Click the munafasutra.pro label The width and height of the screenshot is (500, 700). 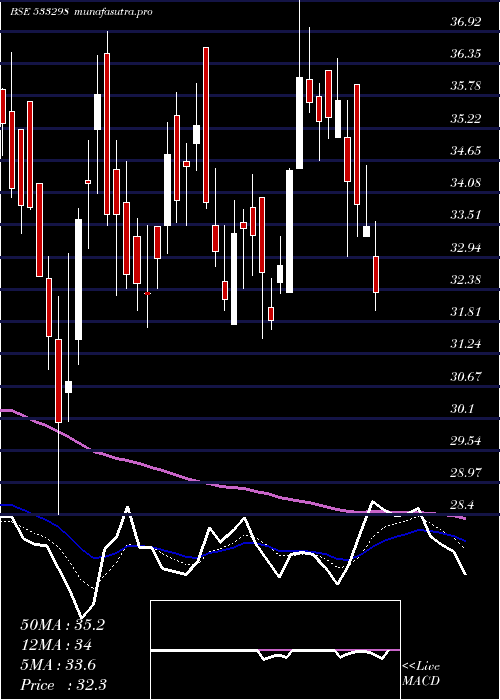(x=114, y=12)
